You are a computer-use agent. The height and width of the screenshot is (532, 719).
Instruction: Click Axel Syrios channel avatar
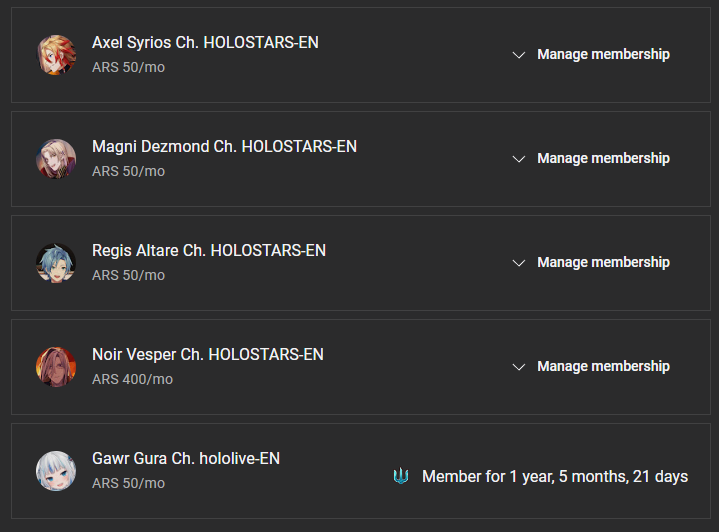pyautogui.click(x=56, y=55)
